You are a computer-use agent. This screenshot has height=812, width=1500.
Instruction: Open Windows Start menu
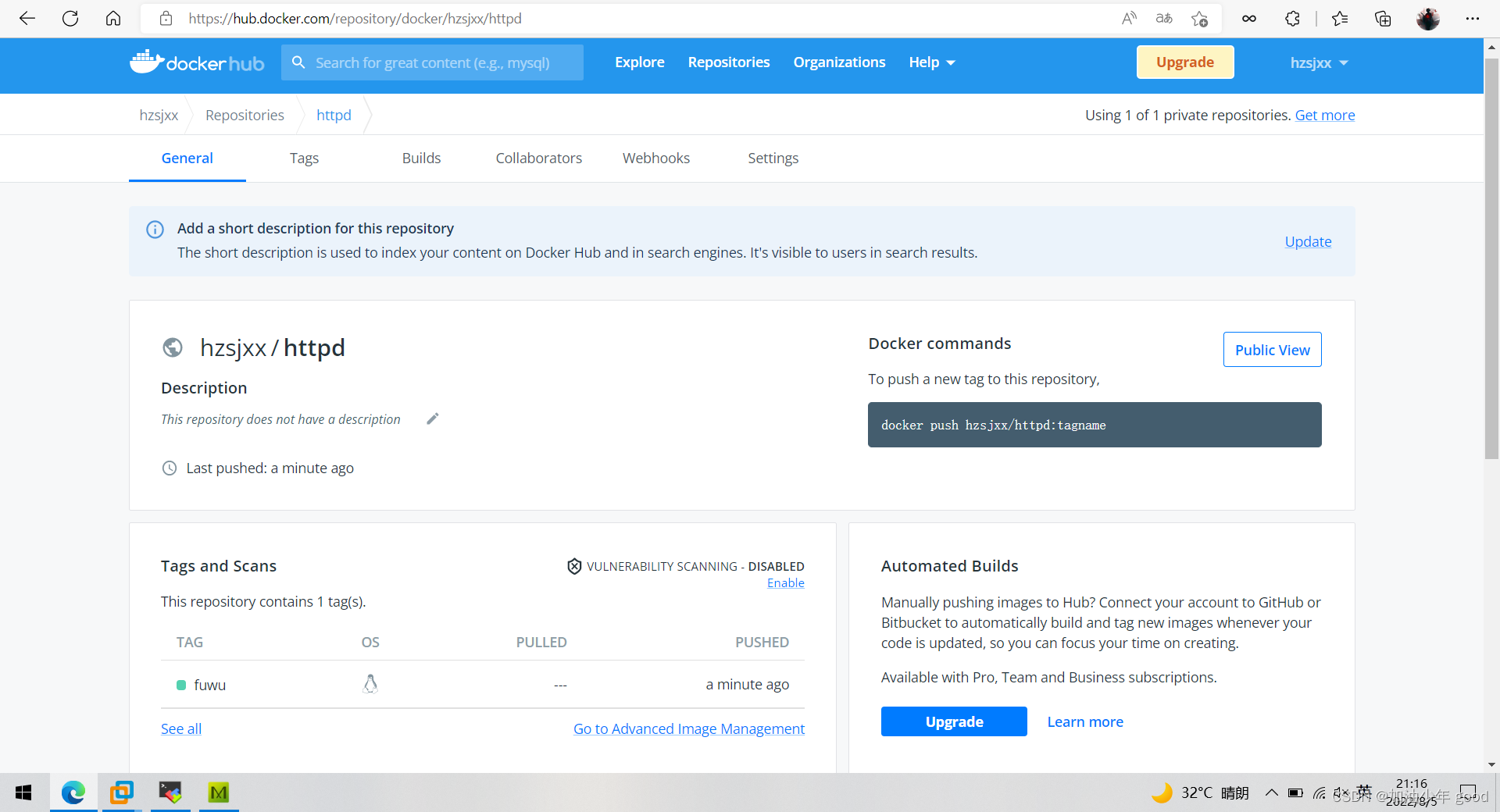click(x=23, y=792)
